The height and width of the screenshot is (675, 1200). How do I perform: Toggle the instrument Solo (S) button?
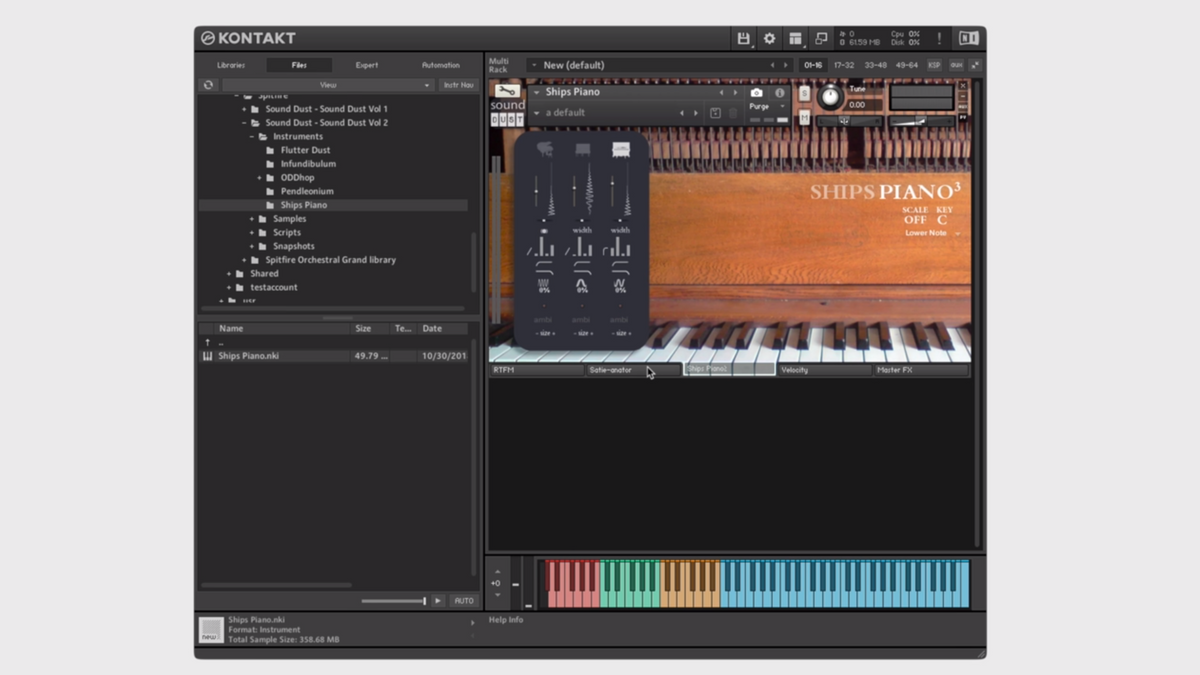(805, 94)
